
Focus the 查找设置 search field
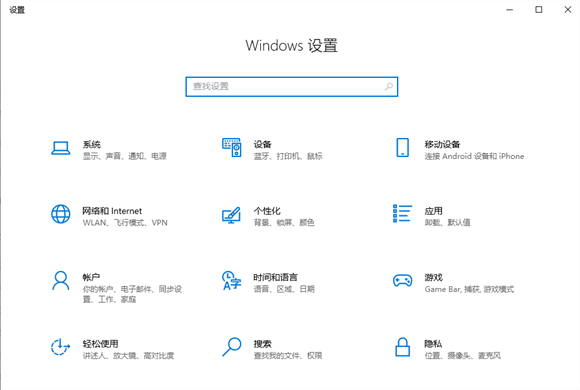pyautogui.click(x=291, y=87)
